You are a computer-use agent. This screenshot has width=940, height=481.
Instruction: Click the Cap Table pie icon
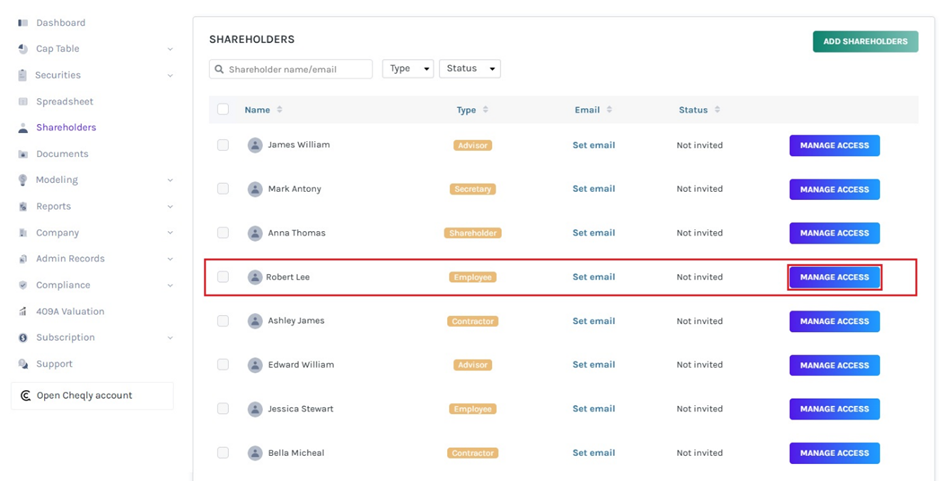(x=23, y=49)
